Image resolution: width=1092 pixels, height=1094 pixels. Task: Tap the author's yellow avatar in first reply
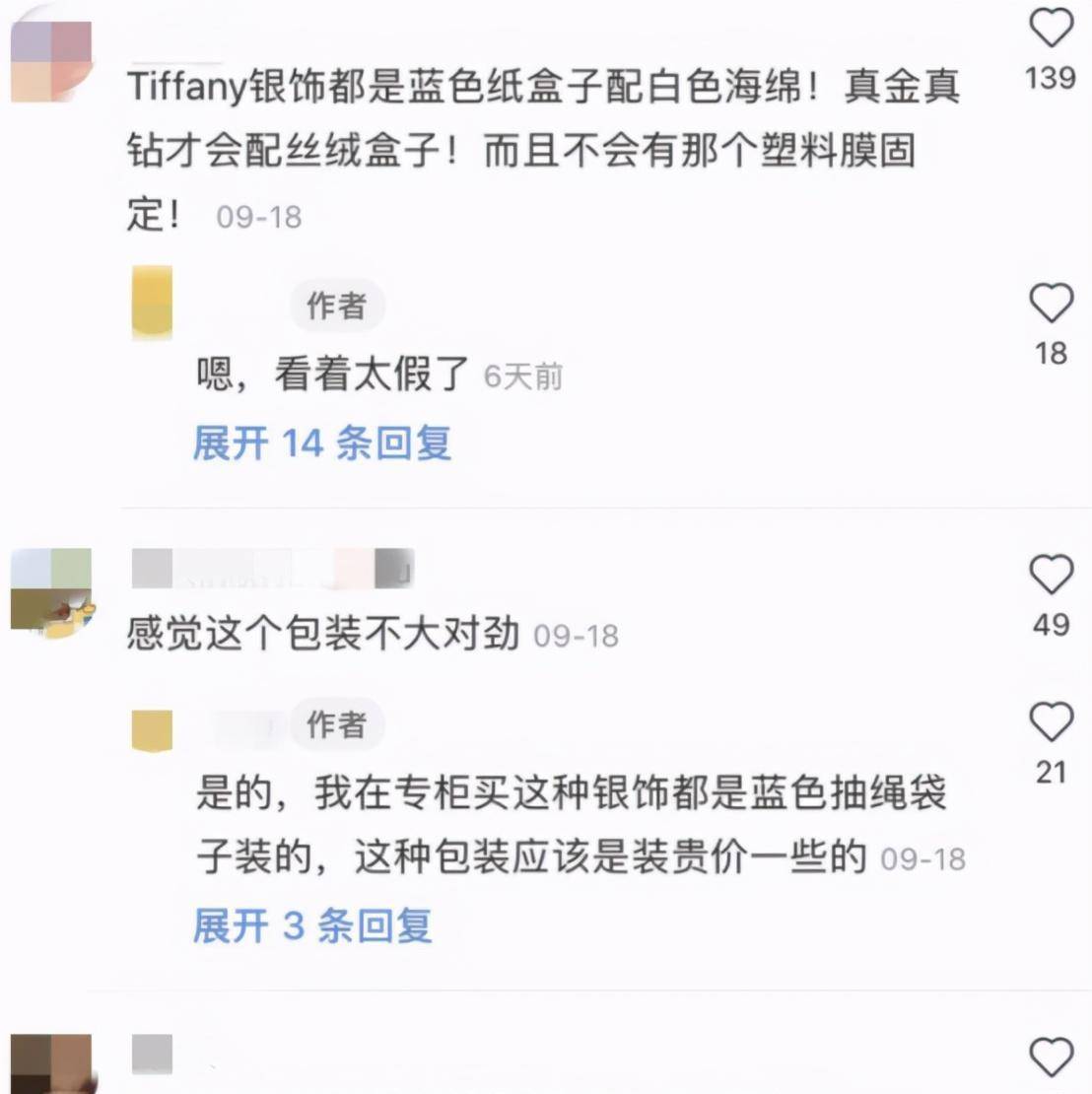152,303
